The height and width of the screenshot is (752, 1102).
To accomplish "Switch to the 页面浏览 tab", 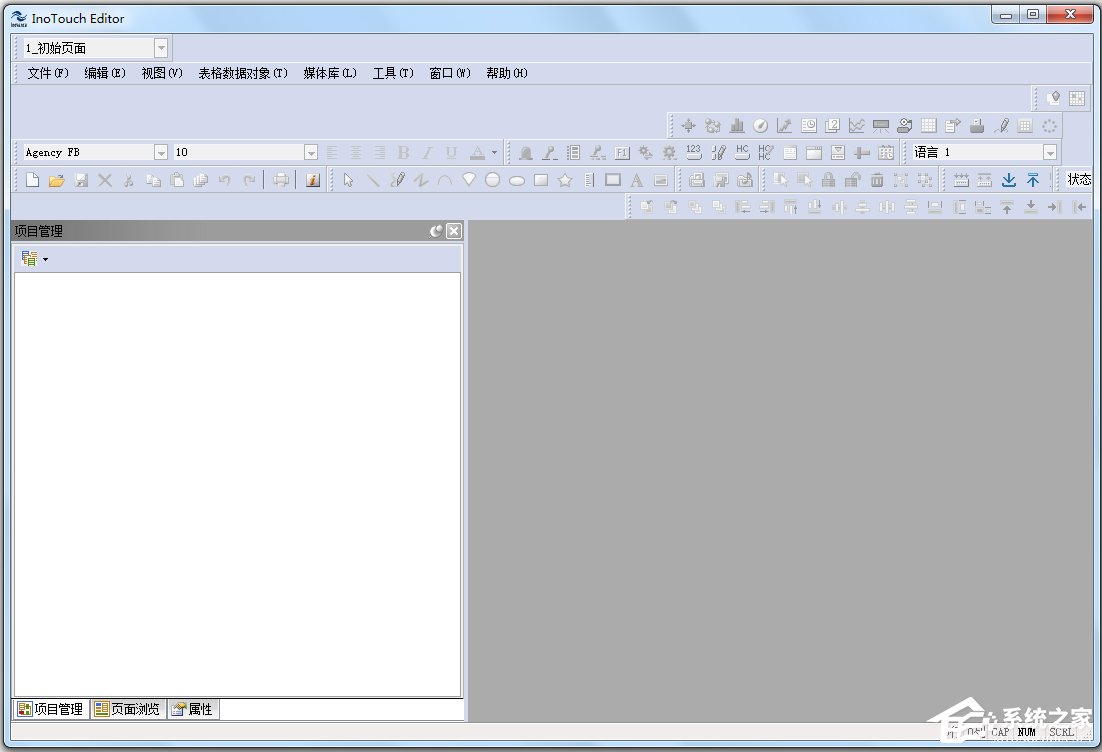I will click(x=128, y=709).
